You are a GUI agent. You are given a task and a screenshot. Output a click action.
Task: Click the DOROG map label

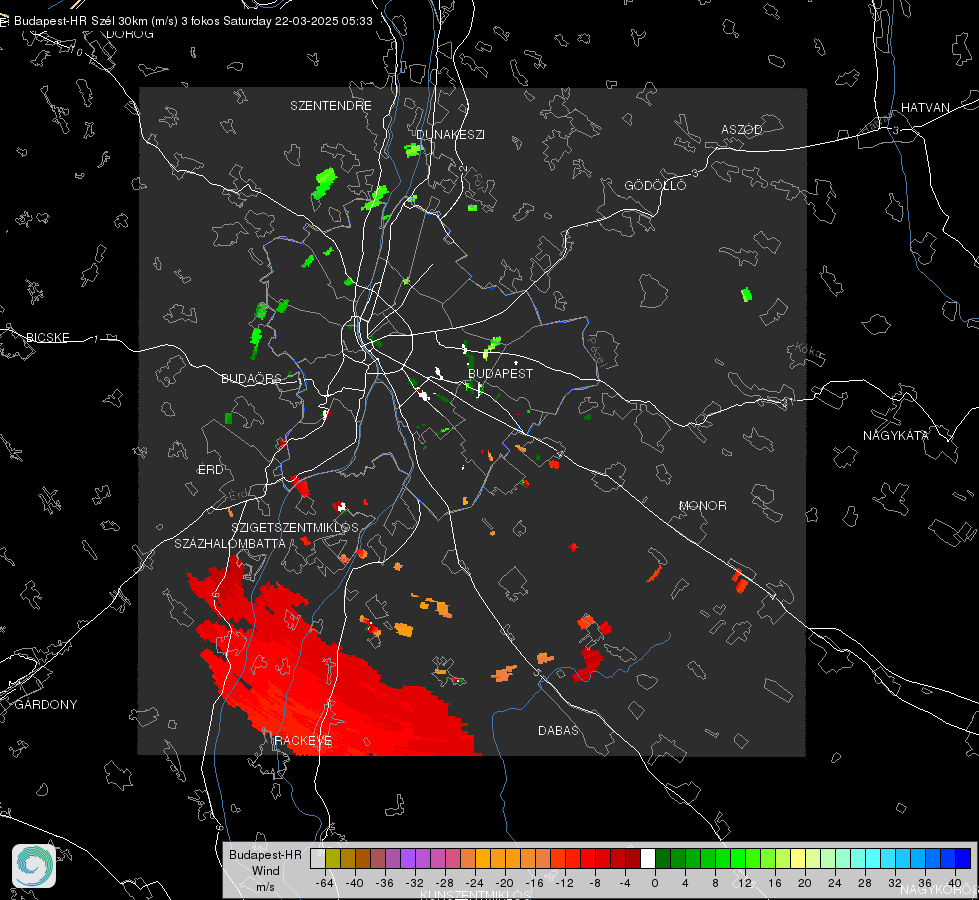[130, 34]
